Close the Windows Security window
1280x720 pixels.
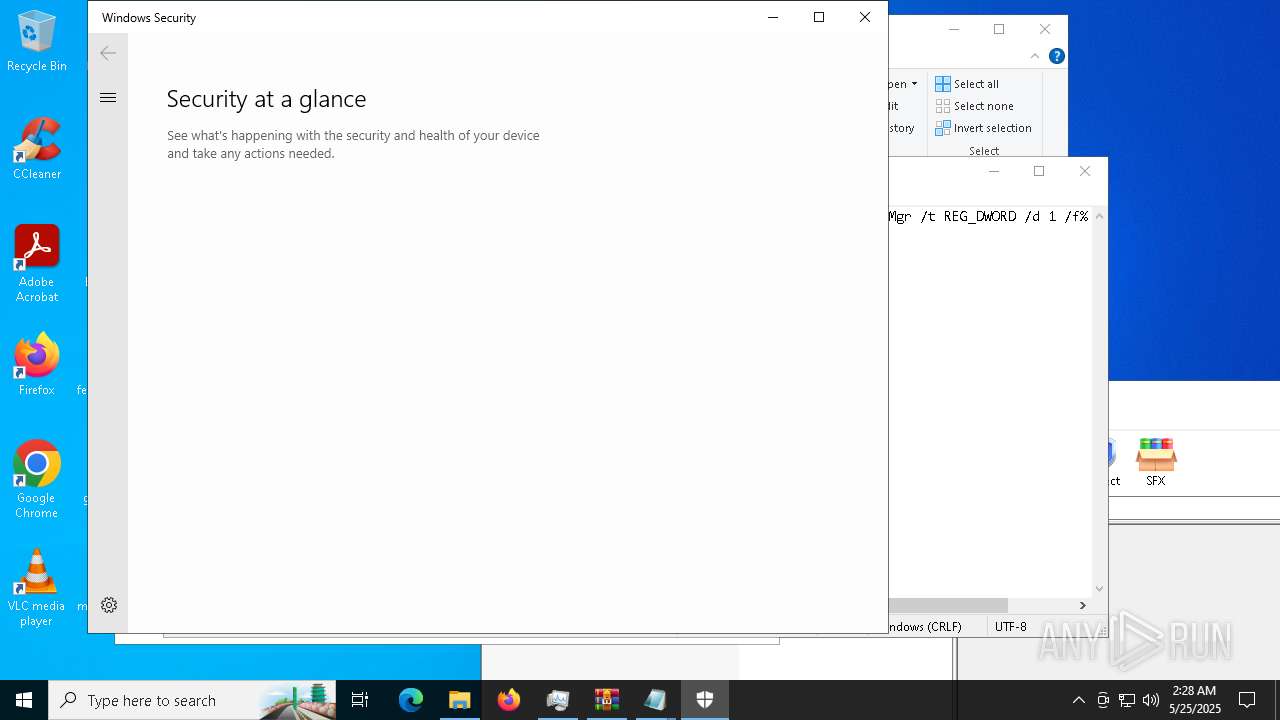tap(865, 17)
